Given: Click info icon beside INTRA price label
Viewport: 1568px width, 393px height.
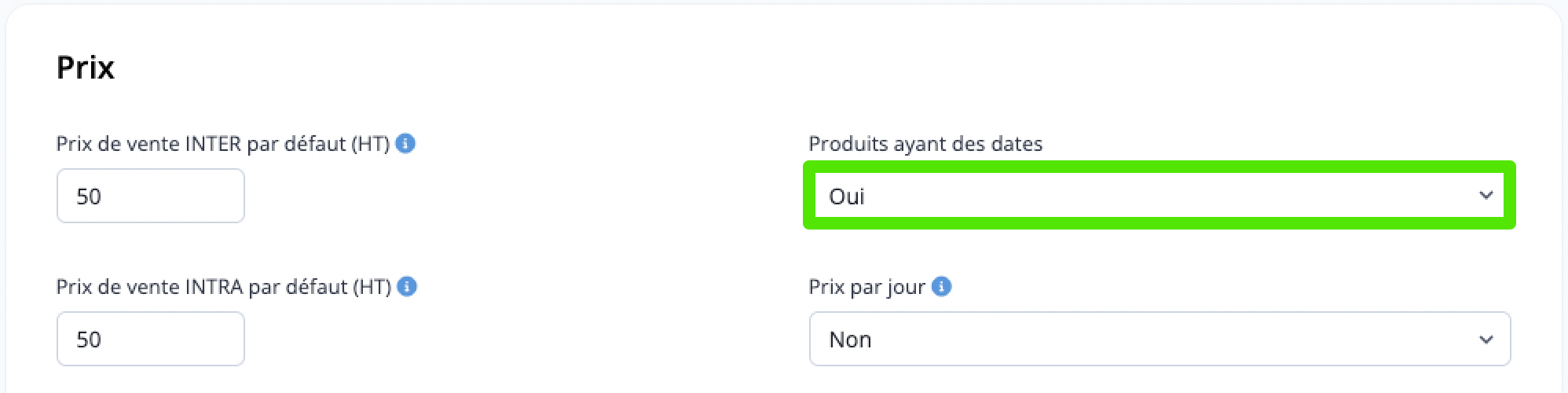Looking at the screenshot, I should pos(407,287).
